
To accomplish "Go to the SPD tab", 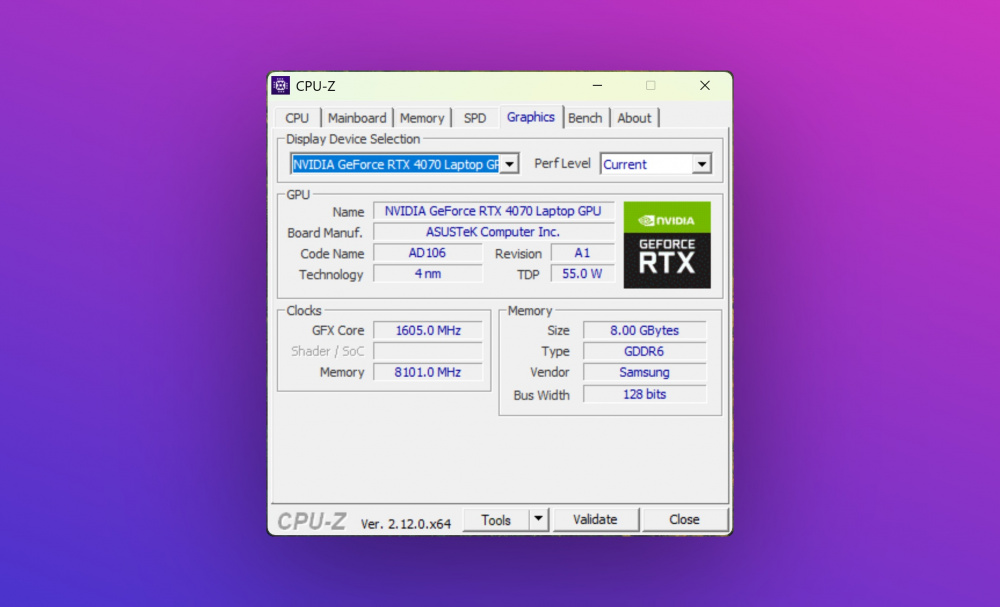I will pyautogui.click(x=475, y=118).
